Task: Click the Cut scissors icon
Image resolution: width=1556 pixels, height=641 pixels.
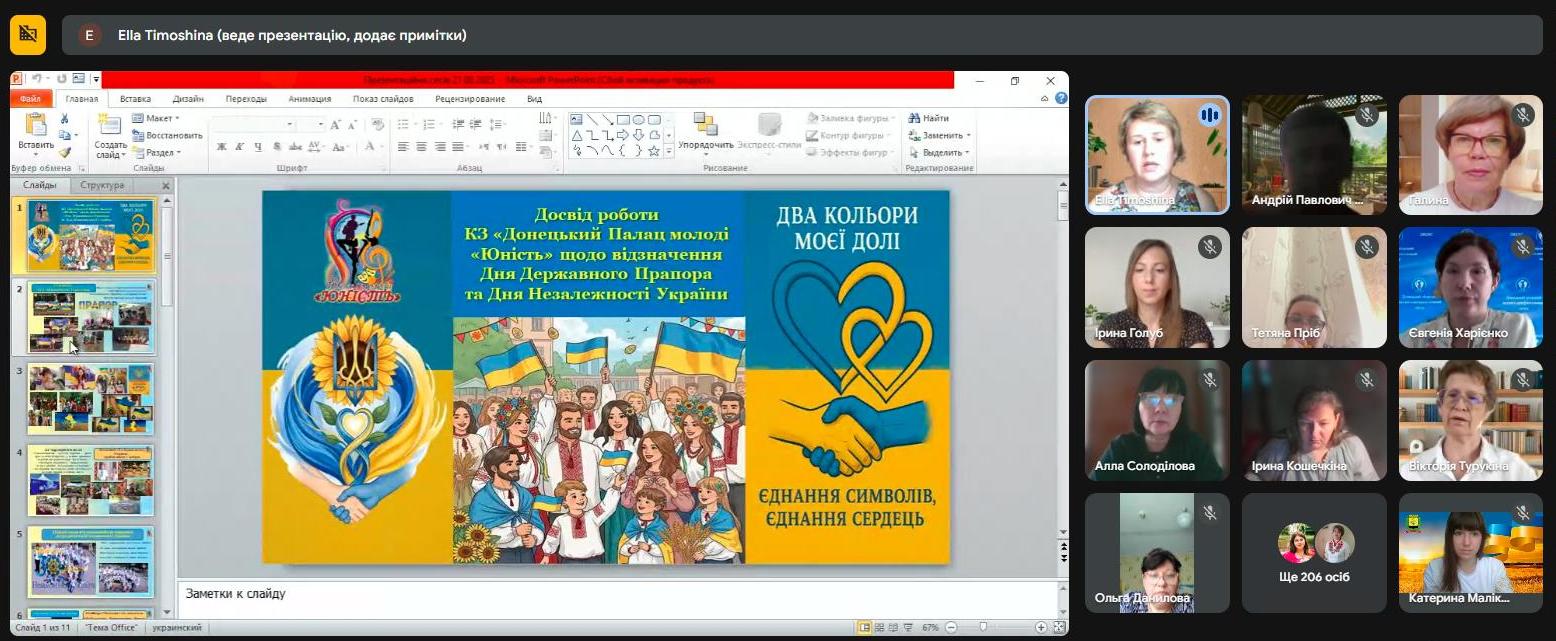Action: 64,118
